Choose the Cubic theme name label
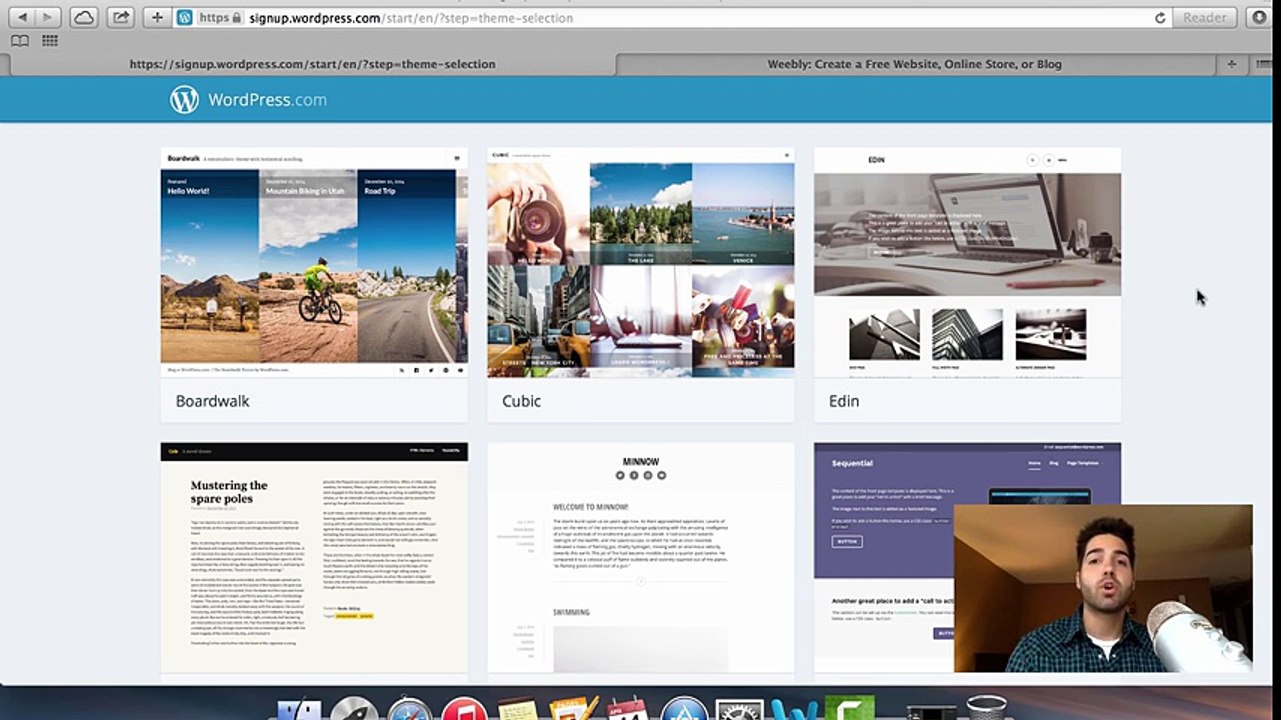This screenshot has height=720, width=1281. pos(521,401)
